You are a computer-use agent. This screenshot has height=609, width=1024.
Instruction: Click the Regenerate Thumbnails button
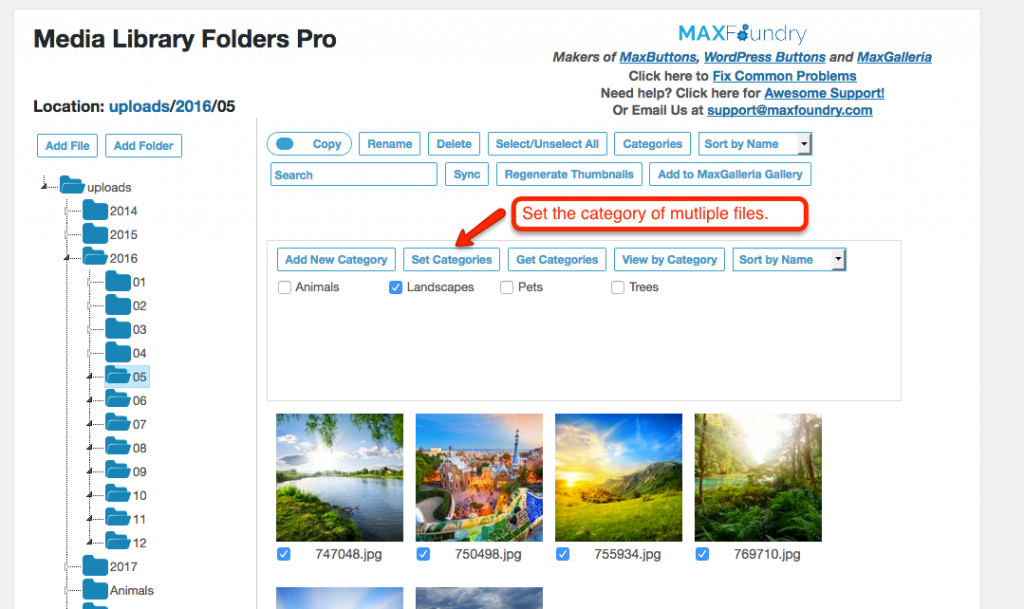(569, 174)
